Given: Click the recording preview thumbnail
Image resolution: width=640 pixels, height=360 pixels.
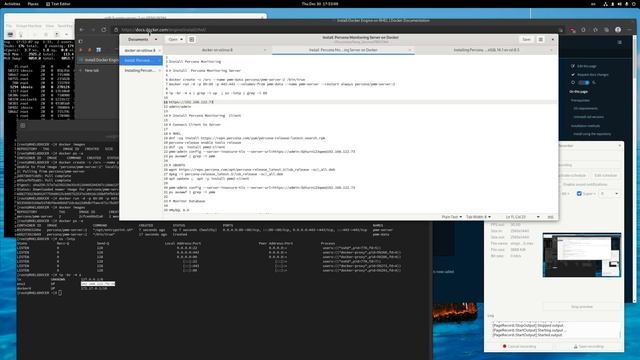Looking at the screenshot, I should [x=582, y=255].
